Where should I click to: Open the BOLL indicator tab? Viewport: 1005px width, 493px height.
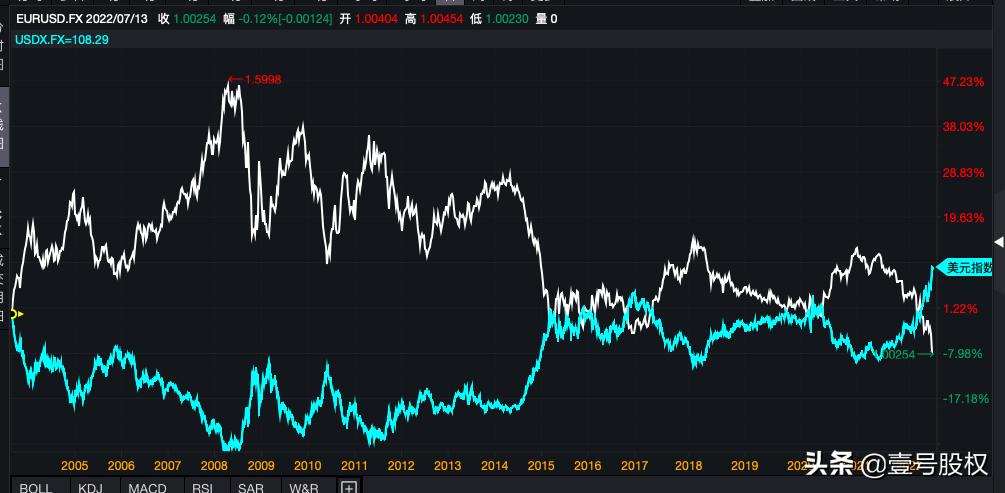pos(35,487)
